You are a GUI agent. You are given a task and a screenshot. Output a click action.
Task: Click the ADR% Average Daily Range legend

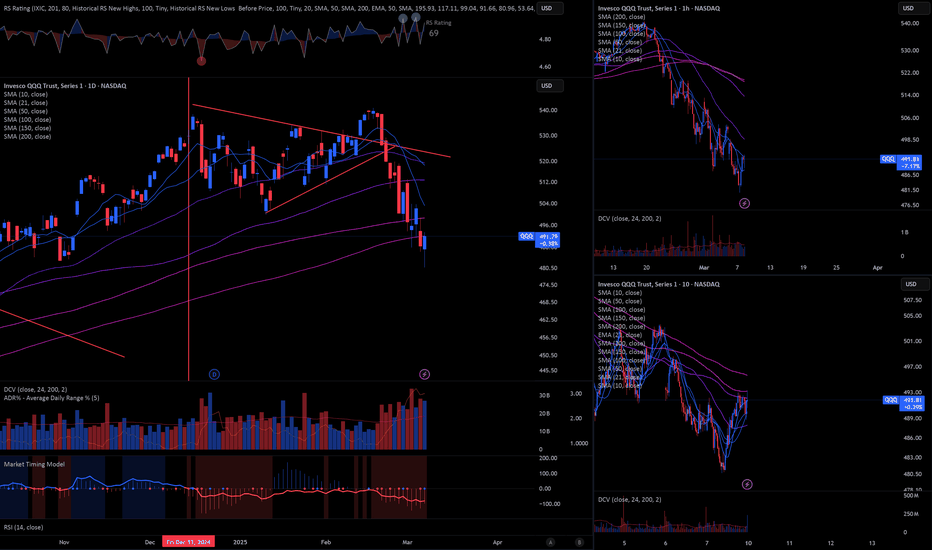click(51, 398)
